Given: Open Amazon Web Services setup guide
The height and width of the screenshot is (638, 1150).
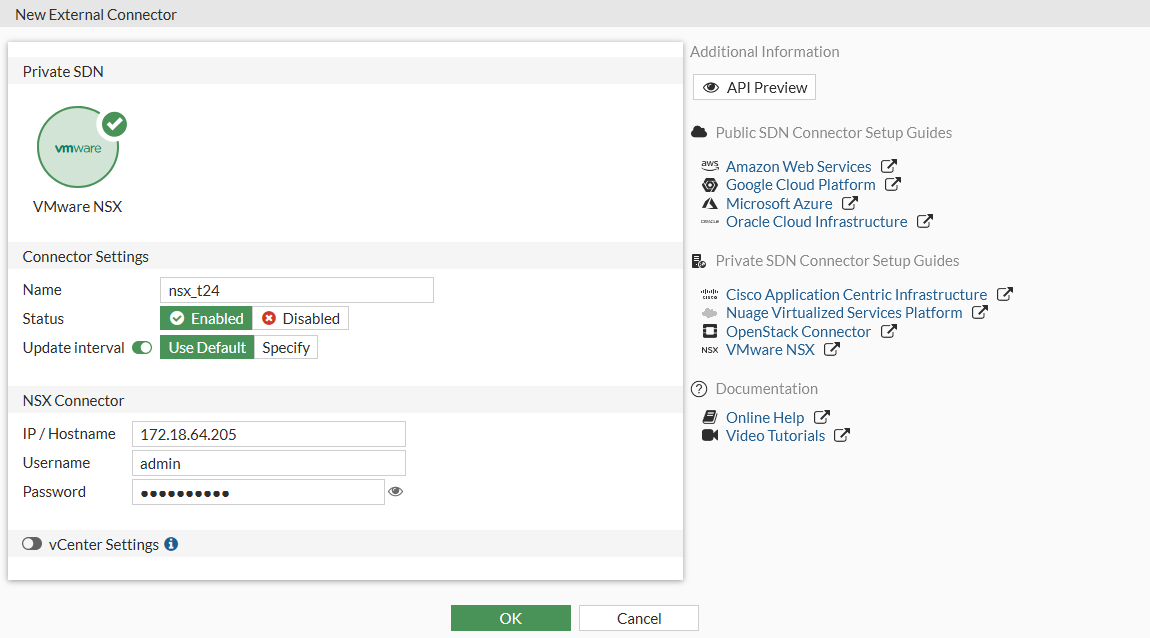Looking at the screenshot, I should pyautogui.click(x=798, y=166).
